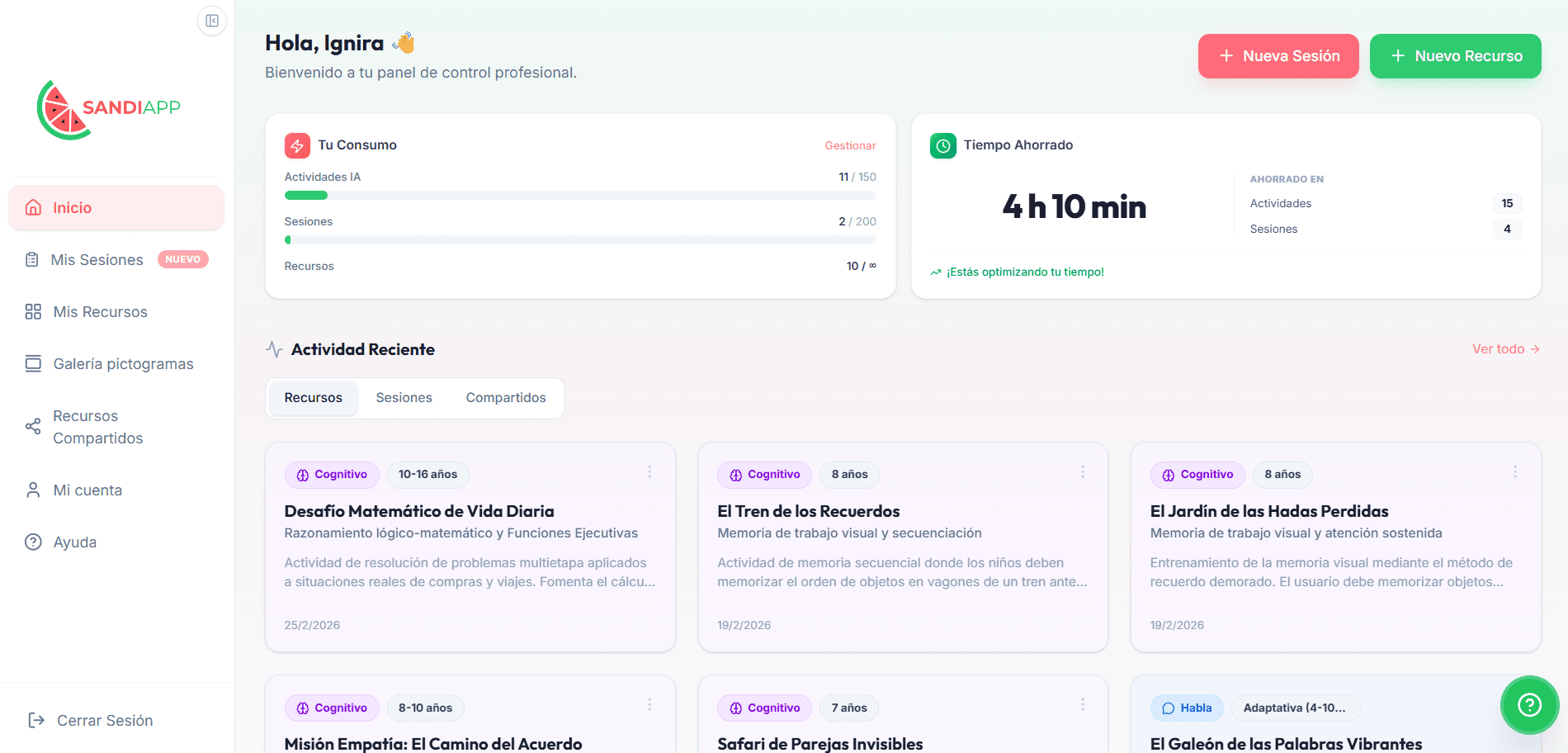
Task: Open options menu for El Tren de los Recuerdos
Action: click(x=1082, y=472)
